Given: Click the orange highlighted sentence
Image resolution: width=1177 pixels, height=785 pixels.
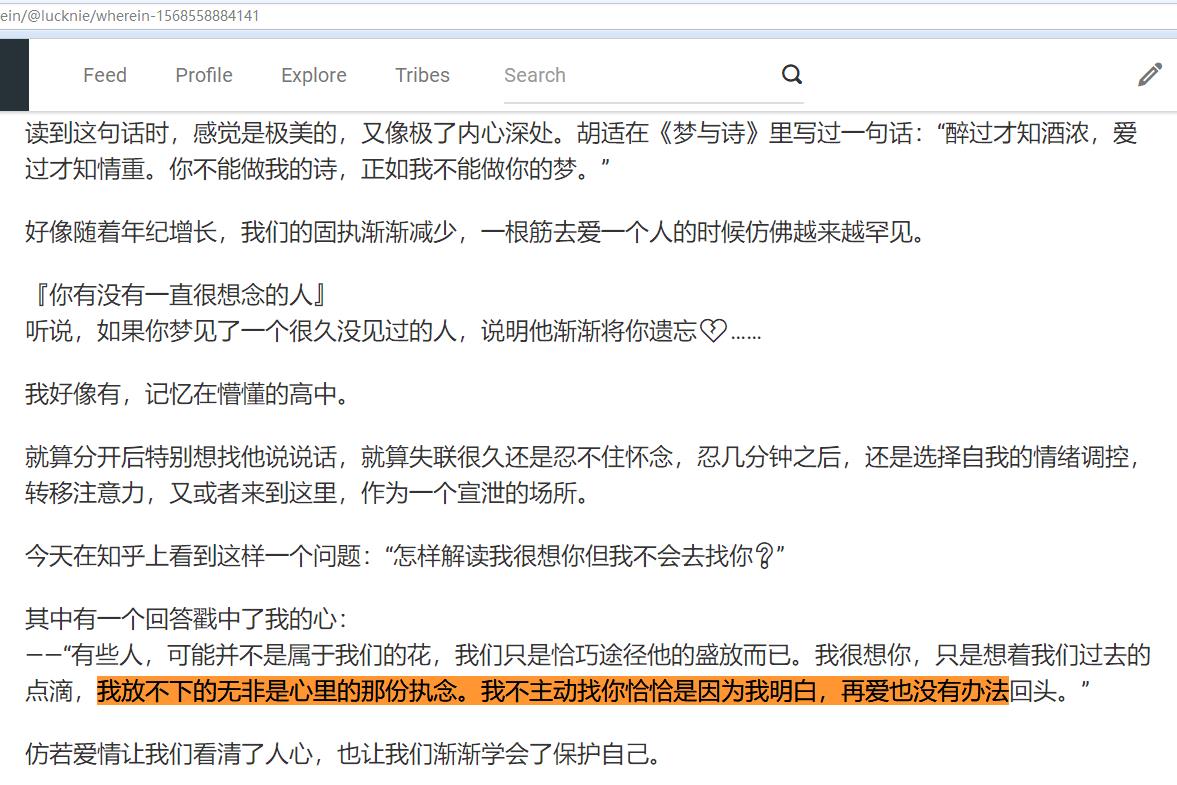Looking at the screenshot, I should [x=552, y=691].
